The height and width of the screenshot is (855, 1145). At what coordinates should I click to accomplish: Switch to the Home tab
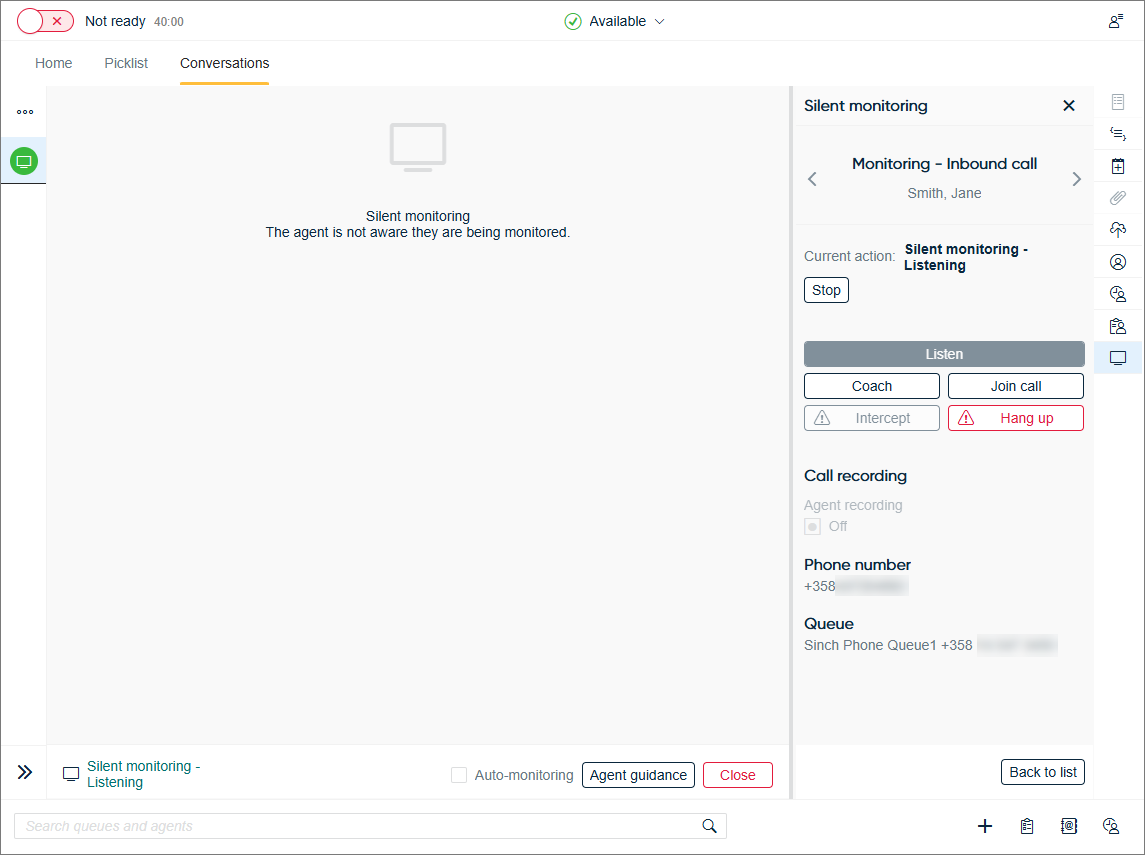pos(54,63)
